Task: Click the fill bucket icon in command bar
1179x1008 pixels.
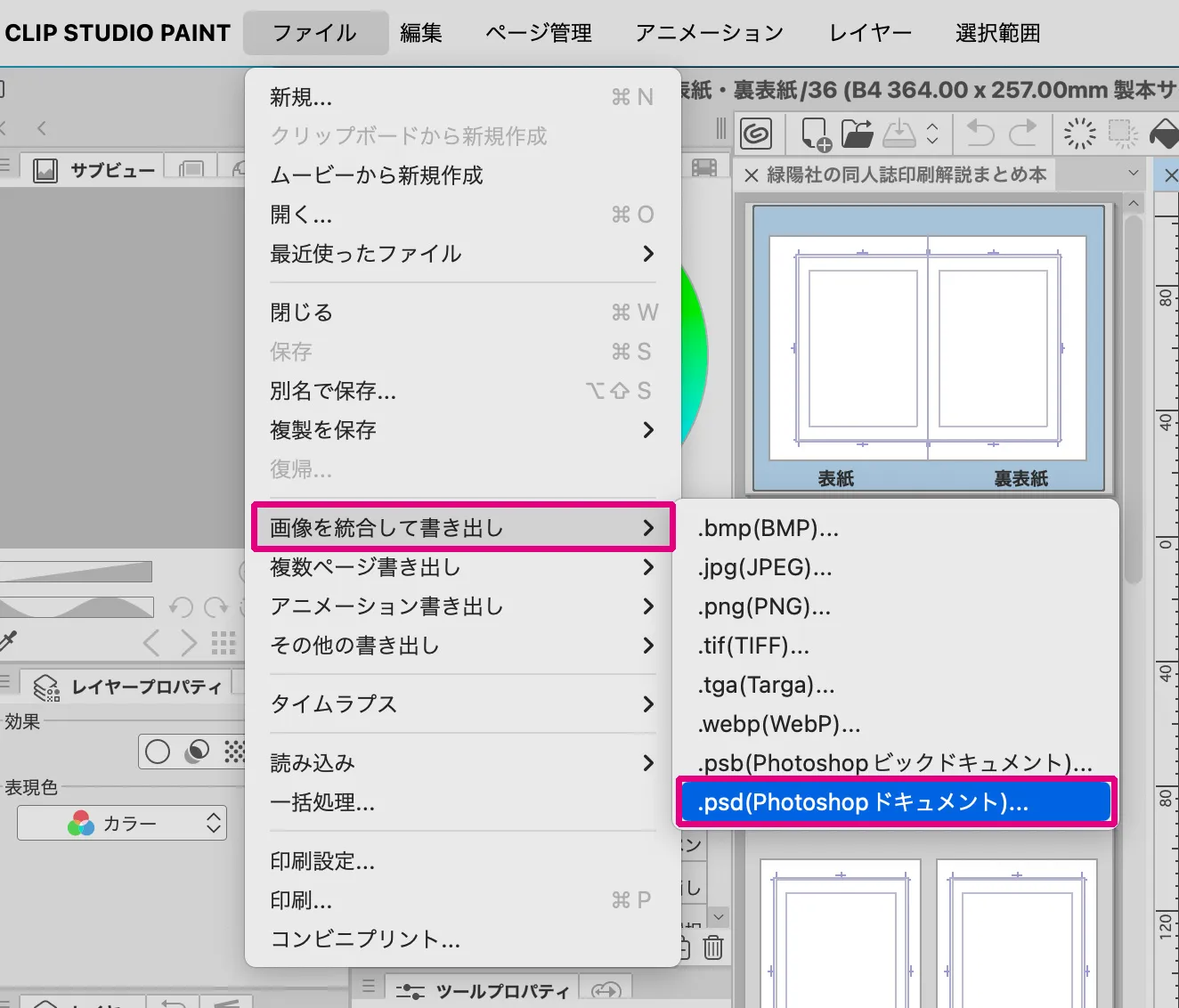Action: 1164,134
